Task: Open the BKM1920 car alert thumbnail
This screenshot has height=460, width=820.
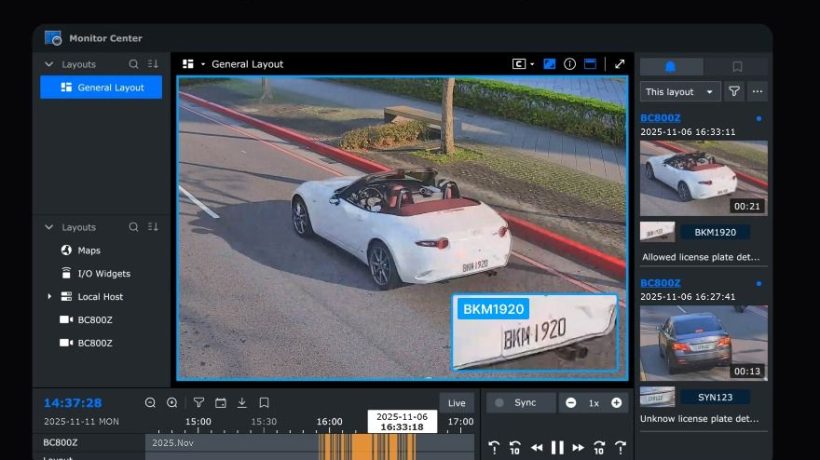Action: [x=704, y=177]
